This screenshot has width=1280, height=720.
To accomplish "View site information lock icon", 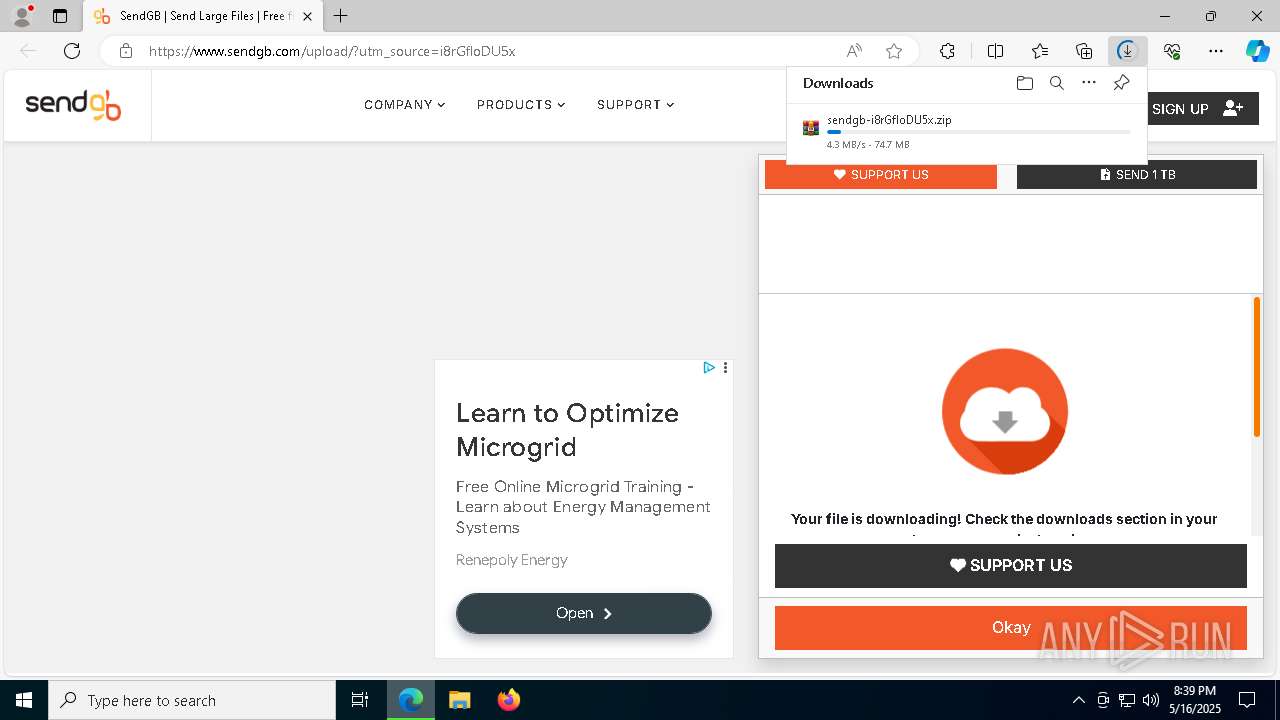I will pyautogui.click(x=125, y=51).
